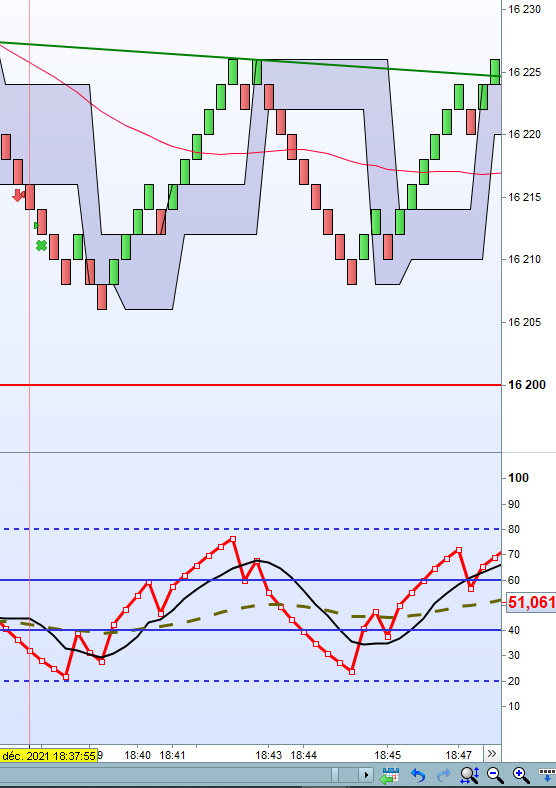Click the 80 level on indicator scale
Viewport: 556px width, 788px height.
click(514, 529)
